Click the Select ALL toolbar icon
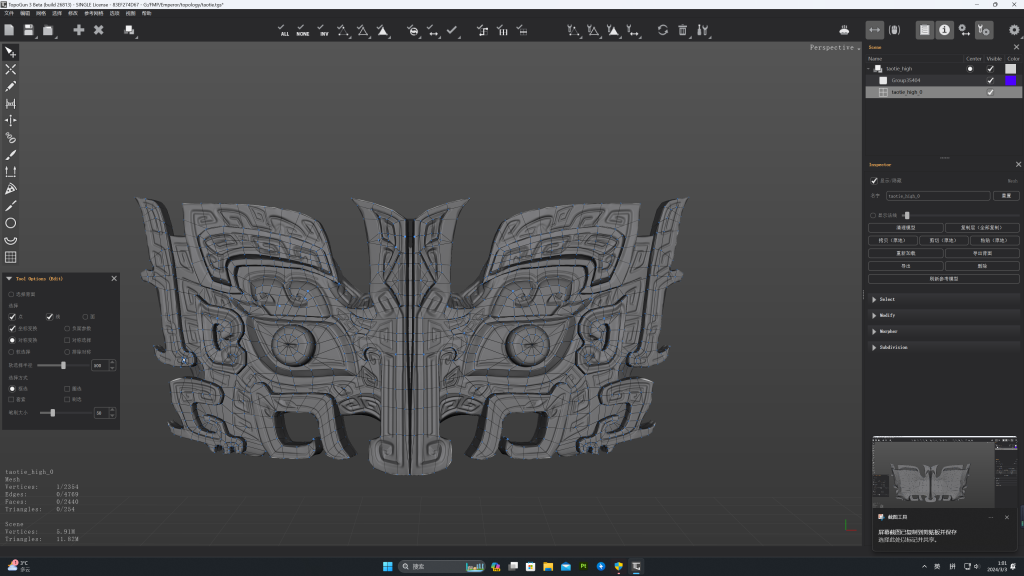The width and height of the screenshot is (1024, 576). pyautogui.click(x=283, y=30)
